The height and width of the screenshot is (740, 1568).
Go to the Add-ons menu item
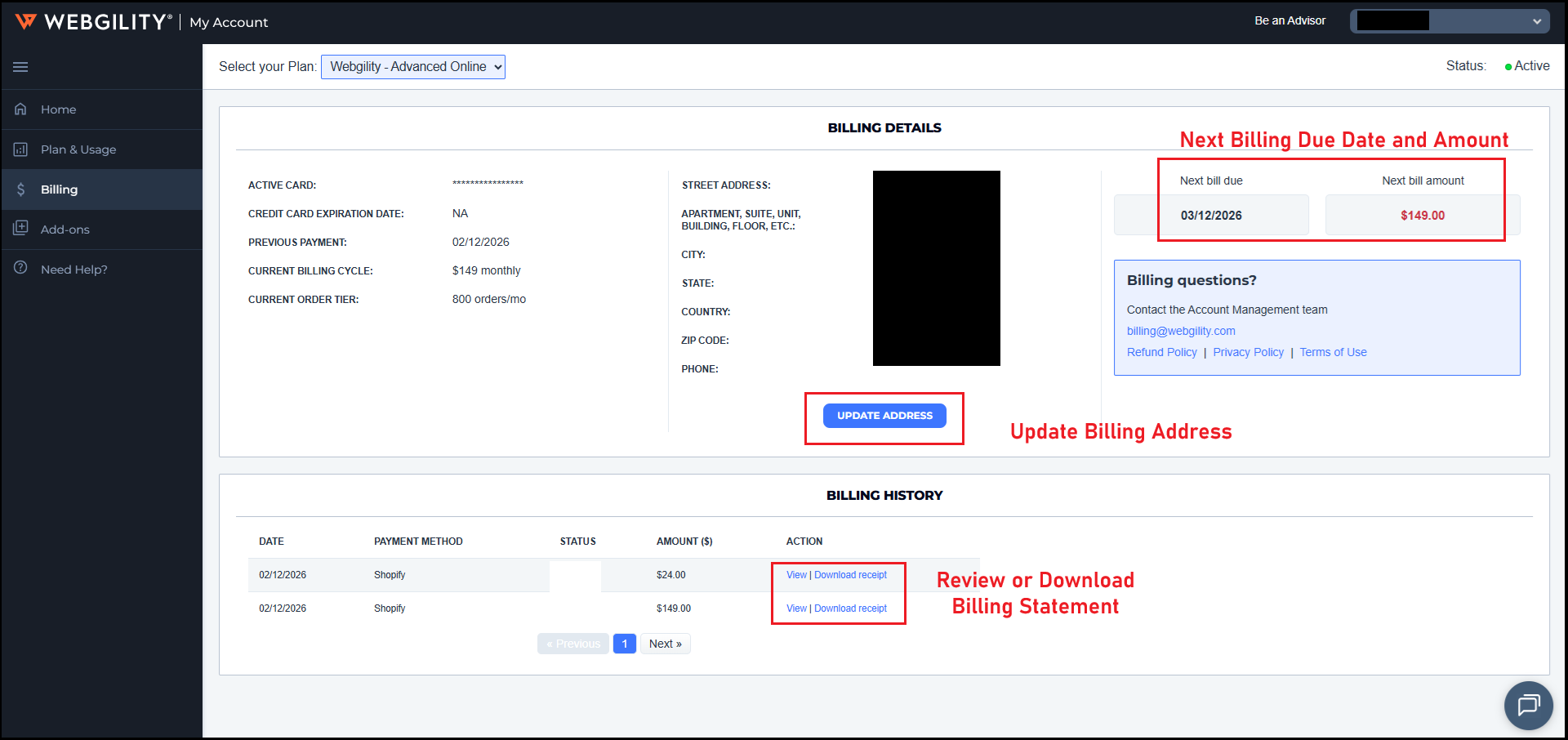(x=65, y=230)
